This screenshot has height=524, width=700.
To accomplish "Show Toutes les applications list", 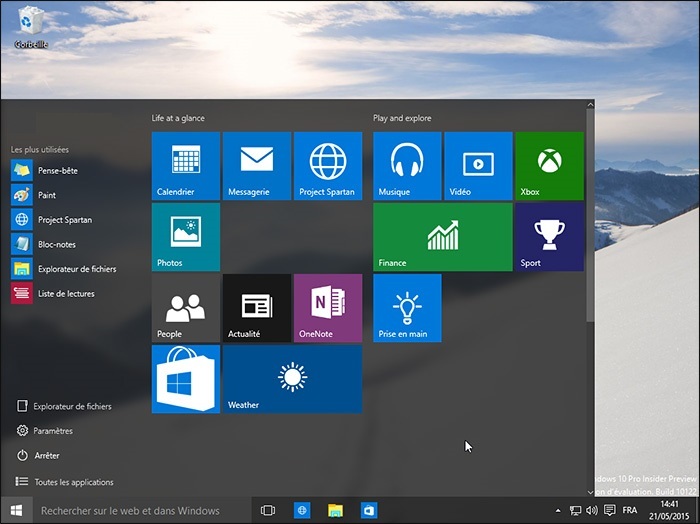I will tap(64, 482).
